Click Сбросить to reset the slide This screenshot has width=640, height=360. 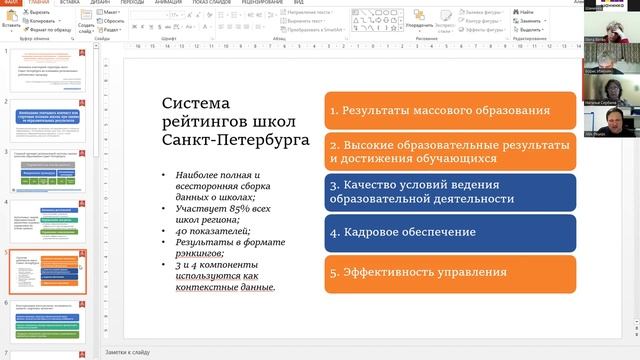110,21
